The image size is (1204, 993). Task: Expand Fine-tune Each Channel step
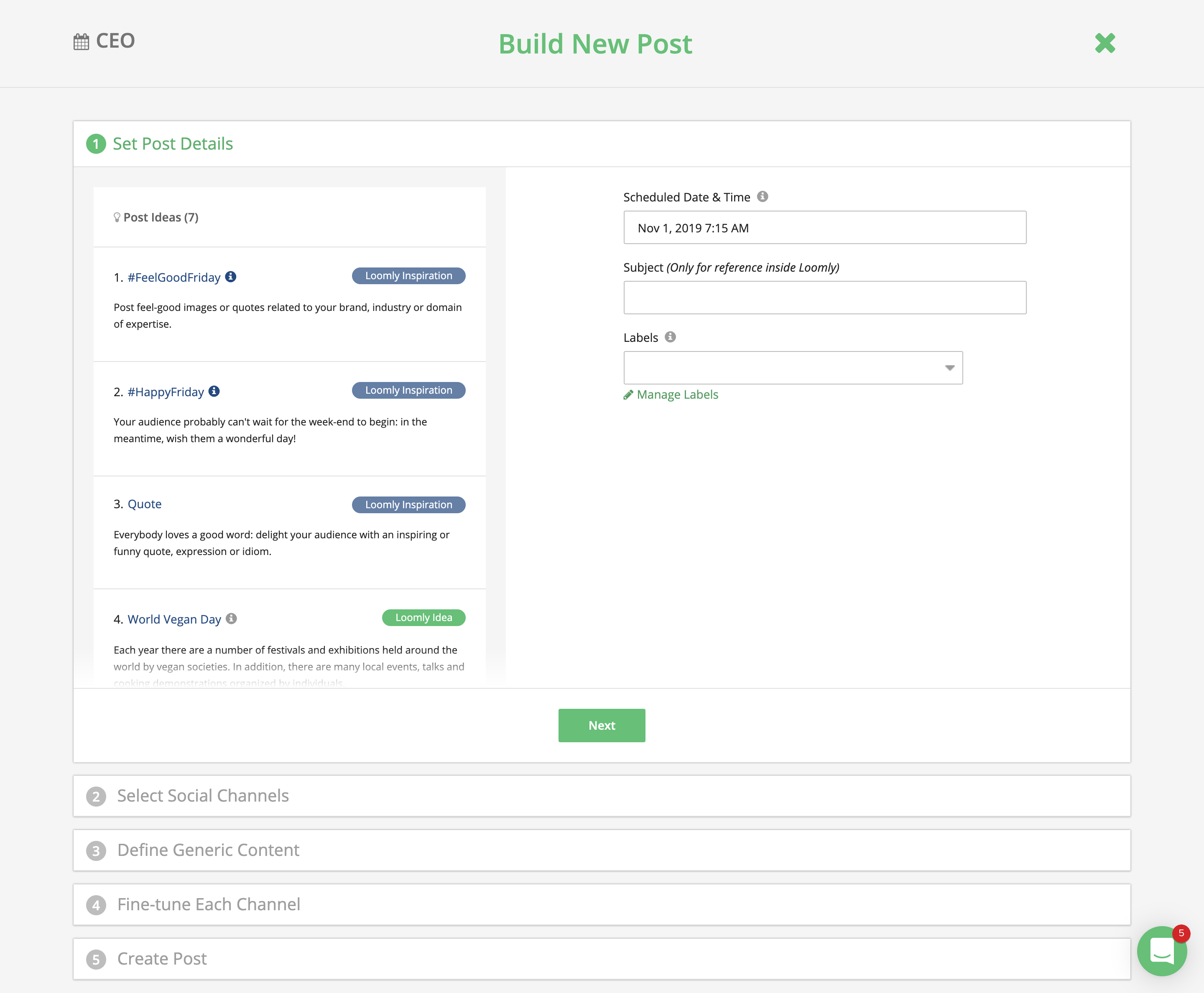point(208,904)
